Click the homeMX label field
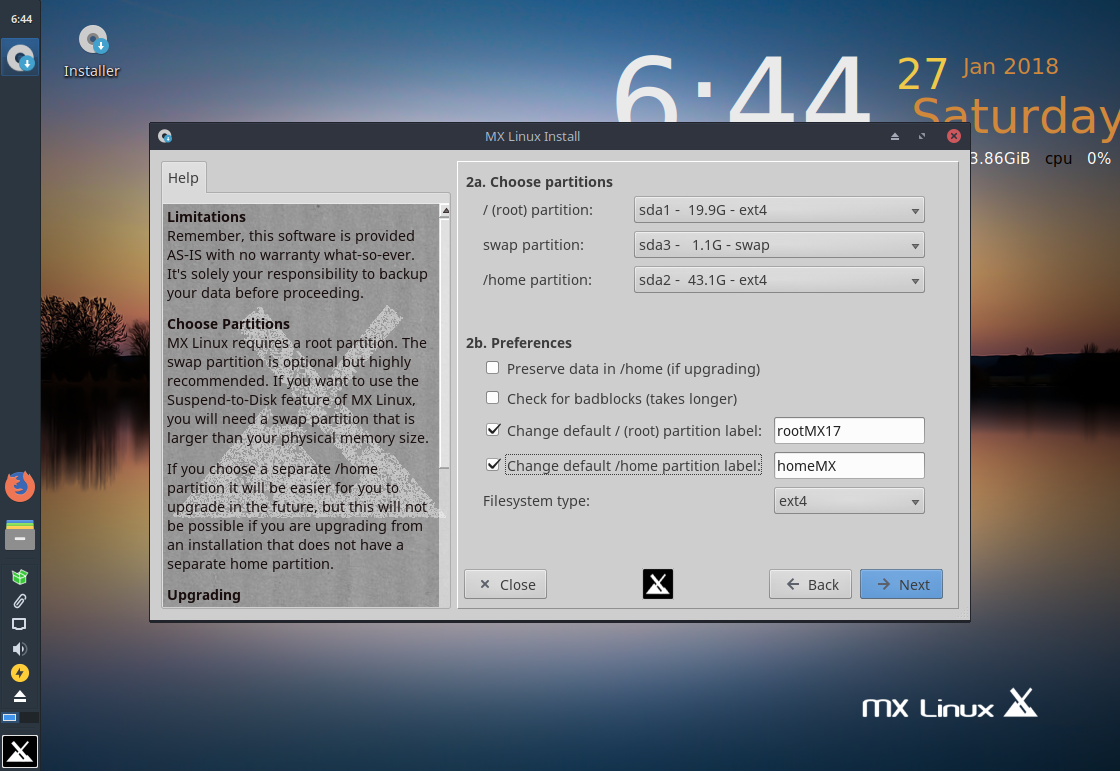 (x=849, y=466)
